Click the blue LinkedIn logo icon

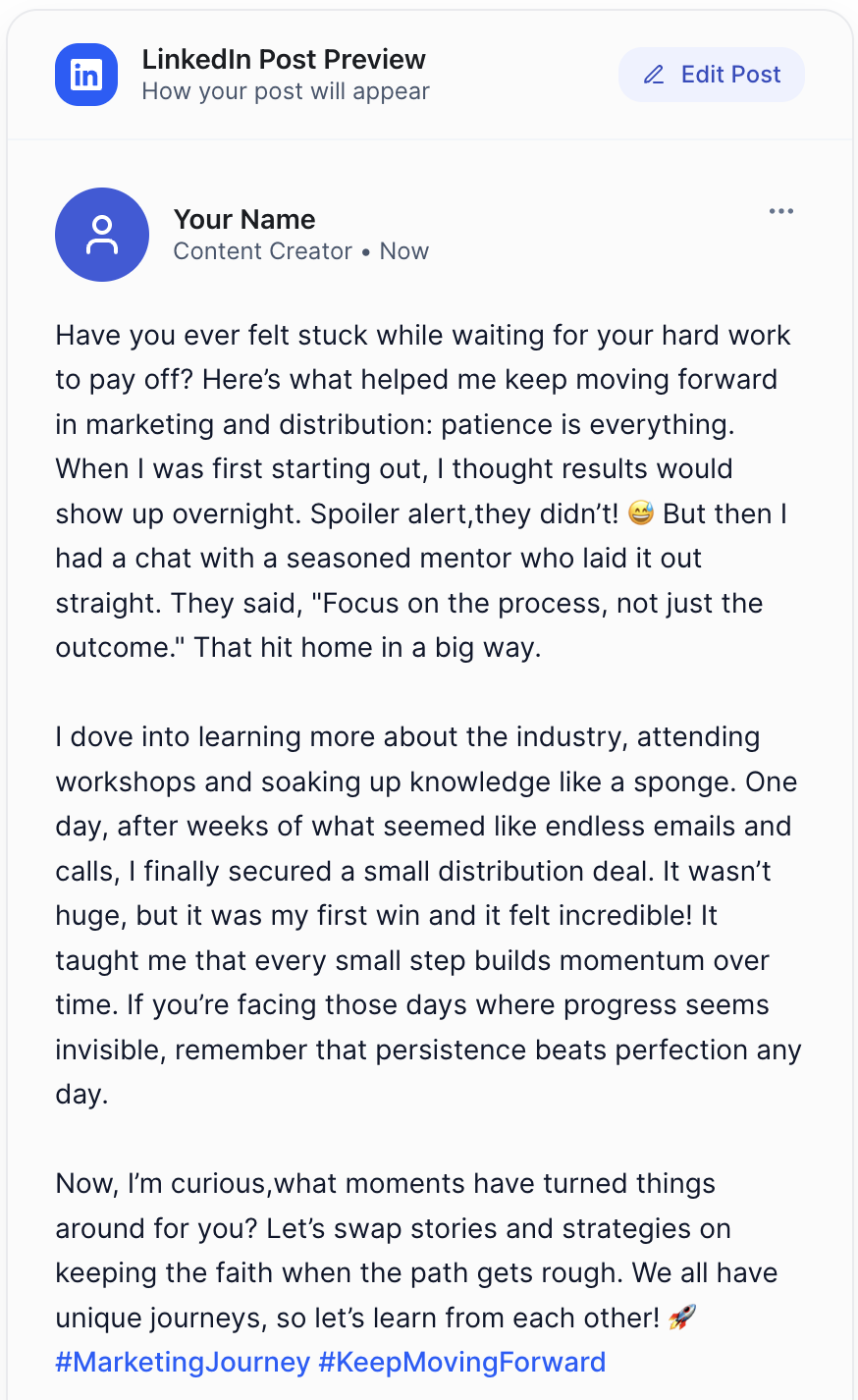[86, 75]
